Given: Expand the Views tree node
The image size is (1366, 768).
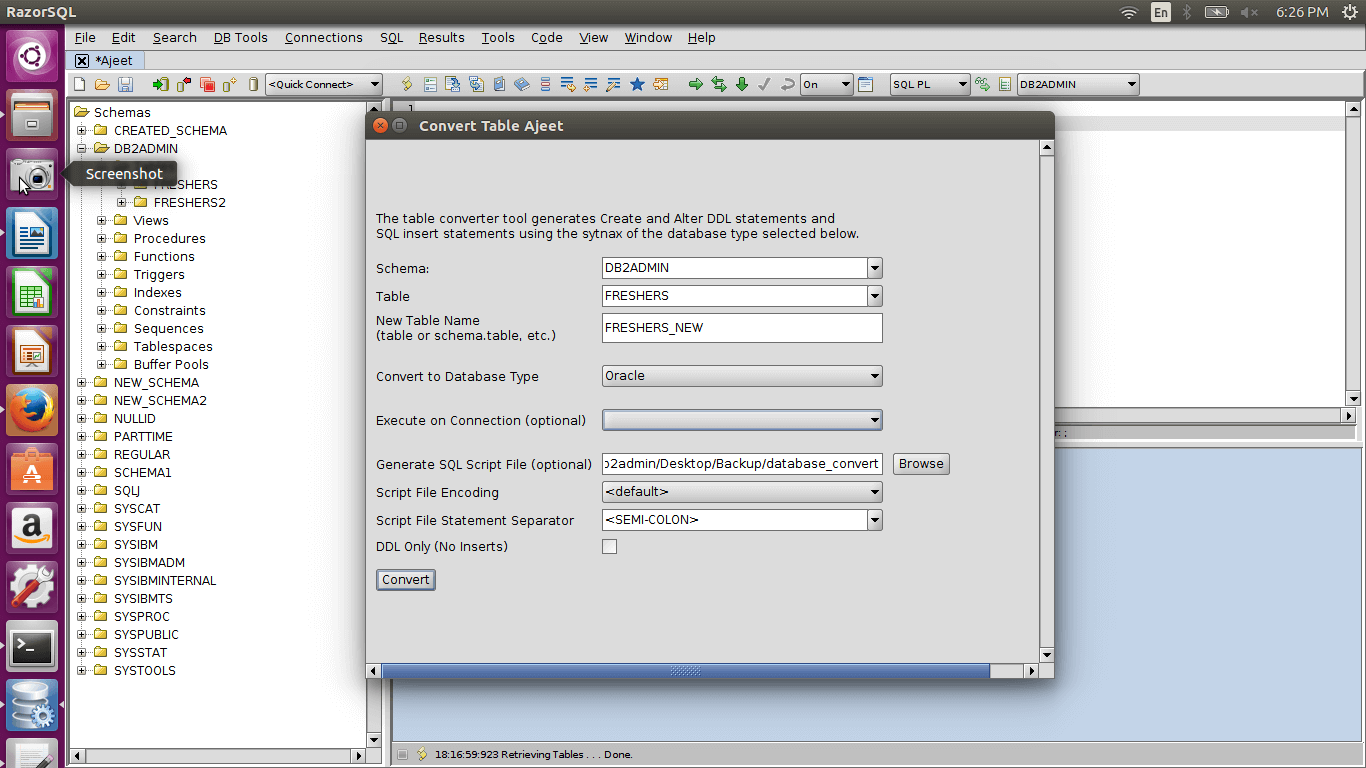Looking at the screenshot, I should (x=102, y=221).
